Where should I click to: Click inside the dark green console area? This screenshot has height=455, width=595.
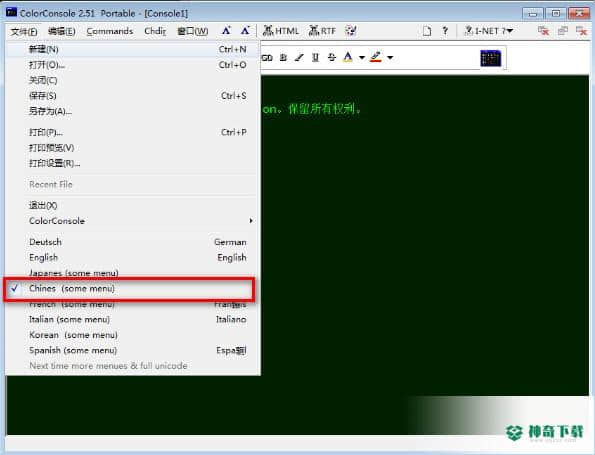click(424, 235)
